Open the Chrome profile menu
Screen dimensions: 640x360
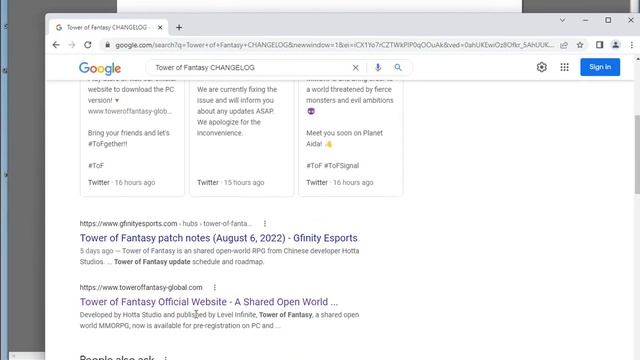tap(616, 45)
